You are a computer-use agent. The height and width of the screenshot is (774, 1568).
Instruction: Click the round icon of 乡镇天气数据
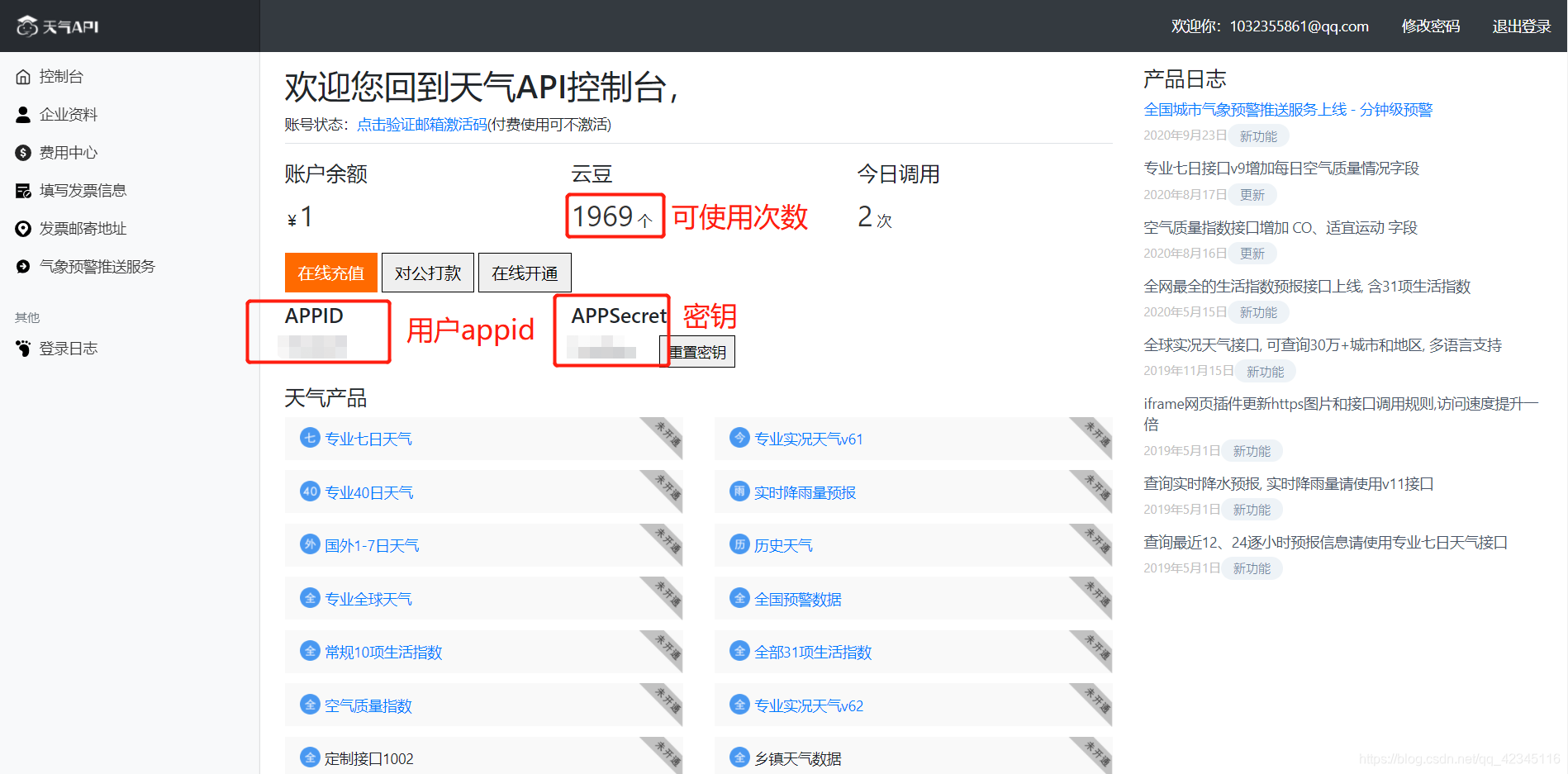739,757
